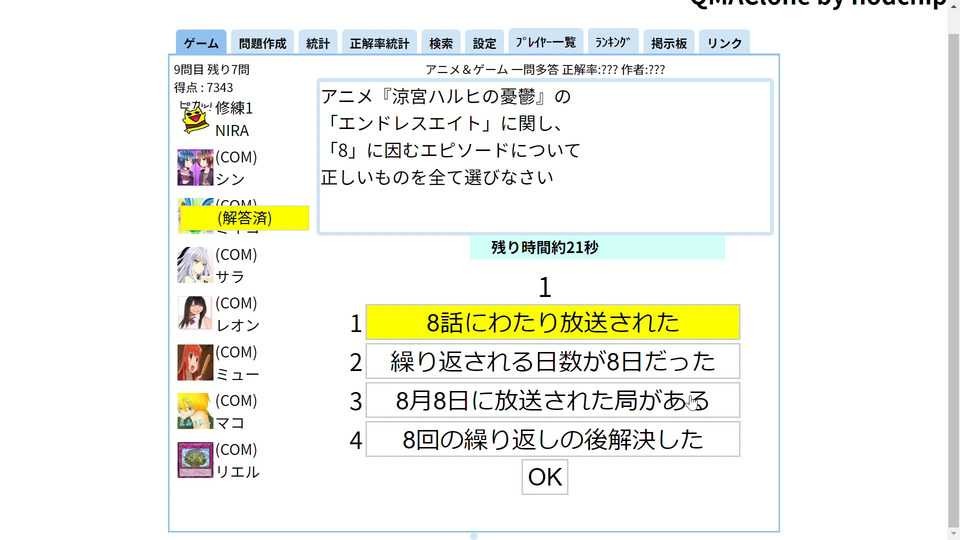The image size is (960, 540).
Task: Click the yellow 解答済 status label
Action: coord(244,218)
